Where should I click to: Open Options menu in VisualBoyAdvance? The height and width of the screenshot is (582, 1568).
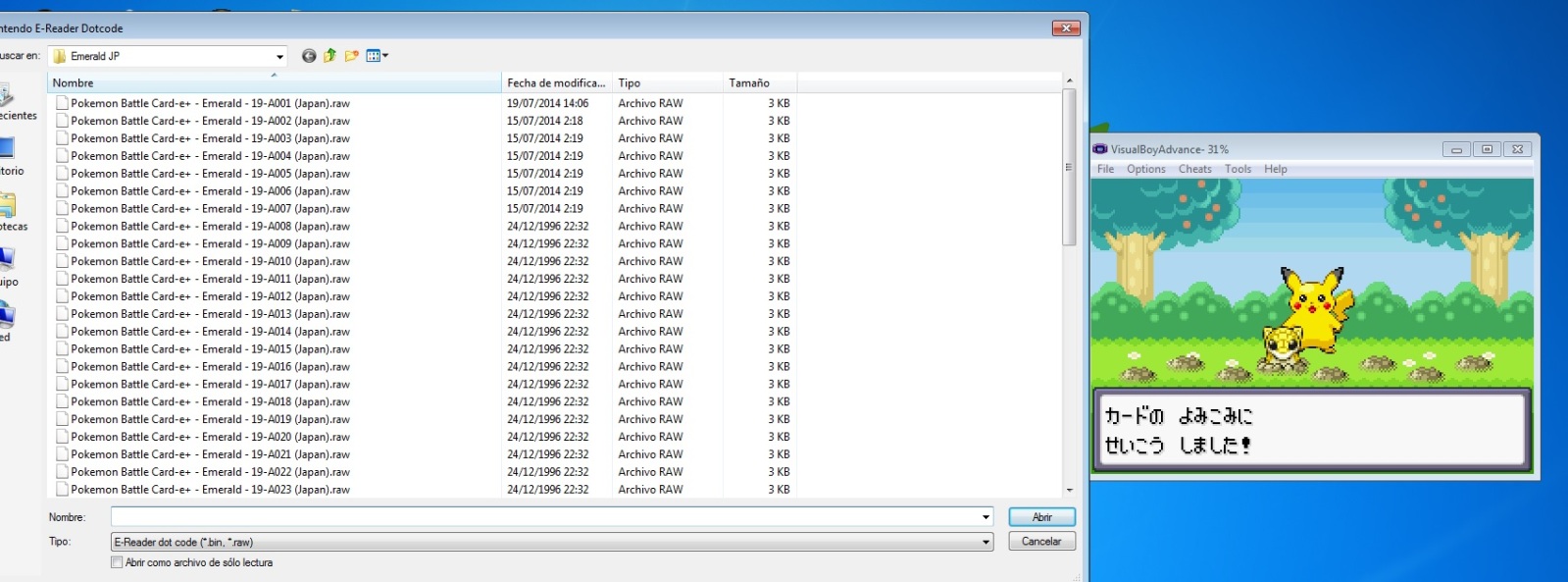point(1145,169)
